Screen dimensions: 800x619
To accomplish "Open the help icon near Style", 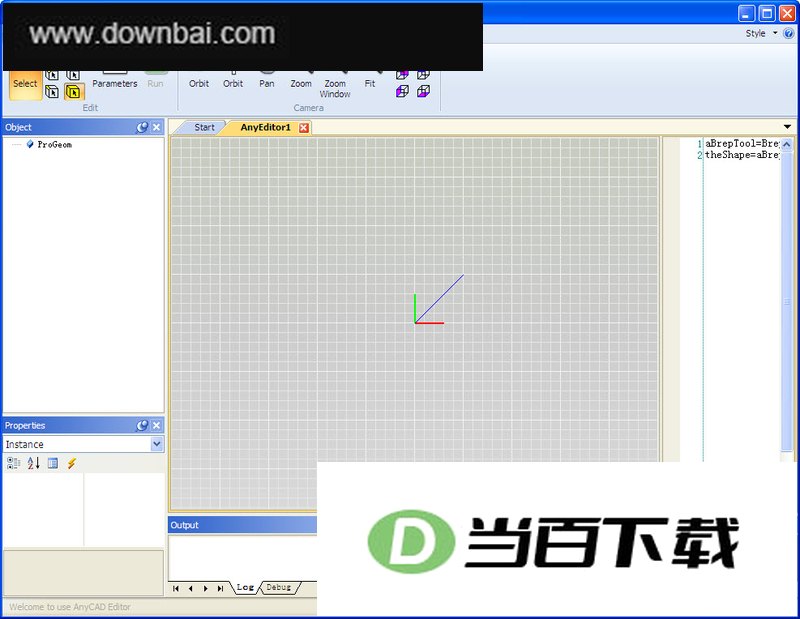I will (789, 34).
